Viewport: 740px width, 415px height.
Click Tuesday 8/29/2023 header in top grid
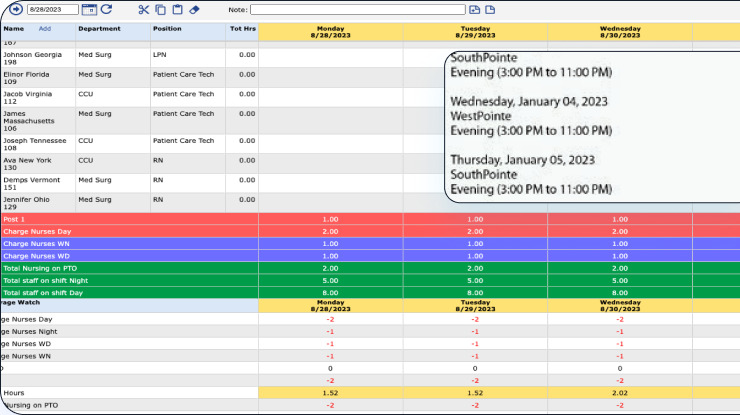click(475, 32)
